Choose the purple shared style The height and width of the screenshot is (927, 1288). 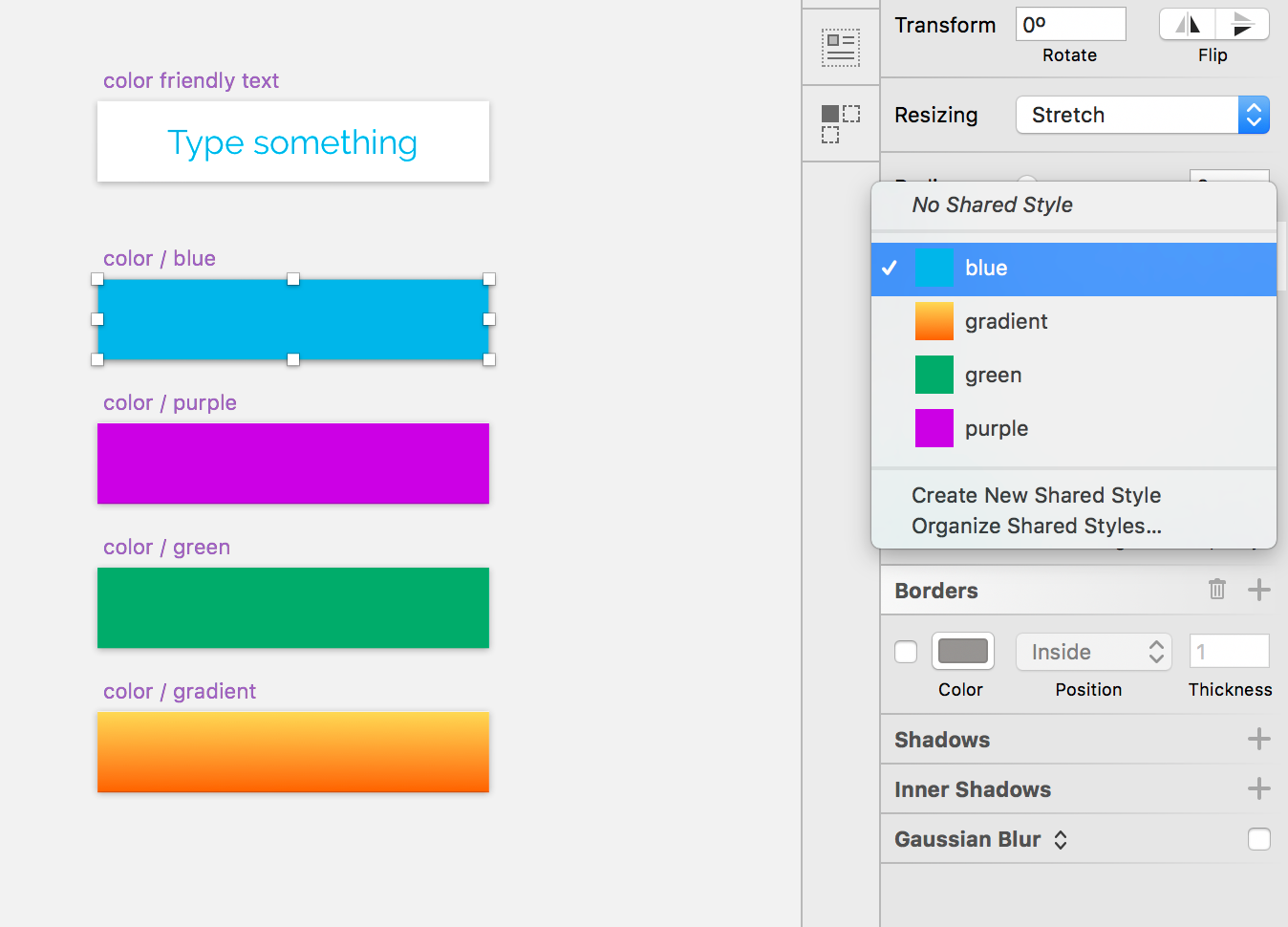click(997, 428)
